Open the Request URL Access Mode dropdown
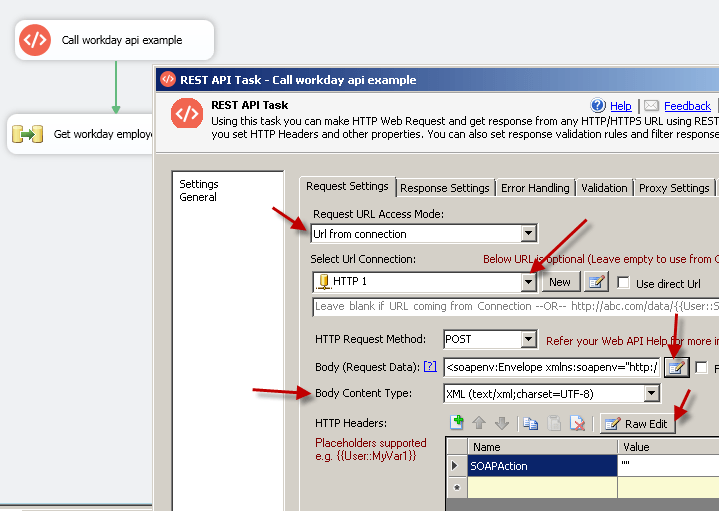The image size is (719, 511). 528,233
